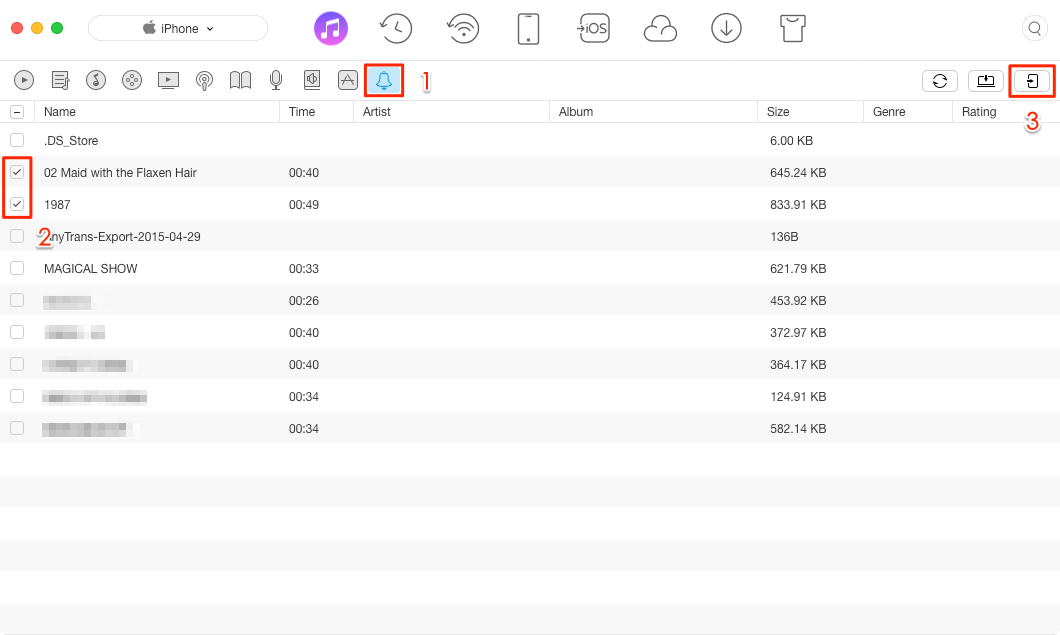Click the Refresh button
Viewport: 1060px width, 635px height.
[940, 81]
